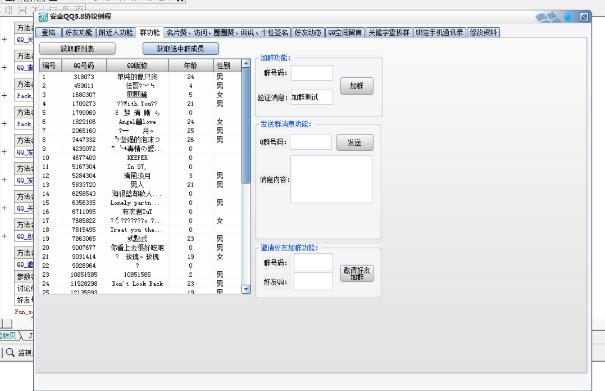Click the 年龄 column header
The image size is (605, 391).
[191, 65]
